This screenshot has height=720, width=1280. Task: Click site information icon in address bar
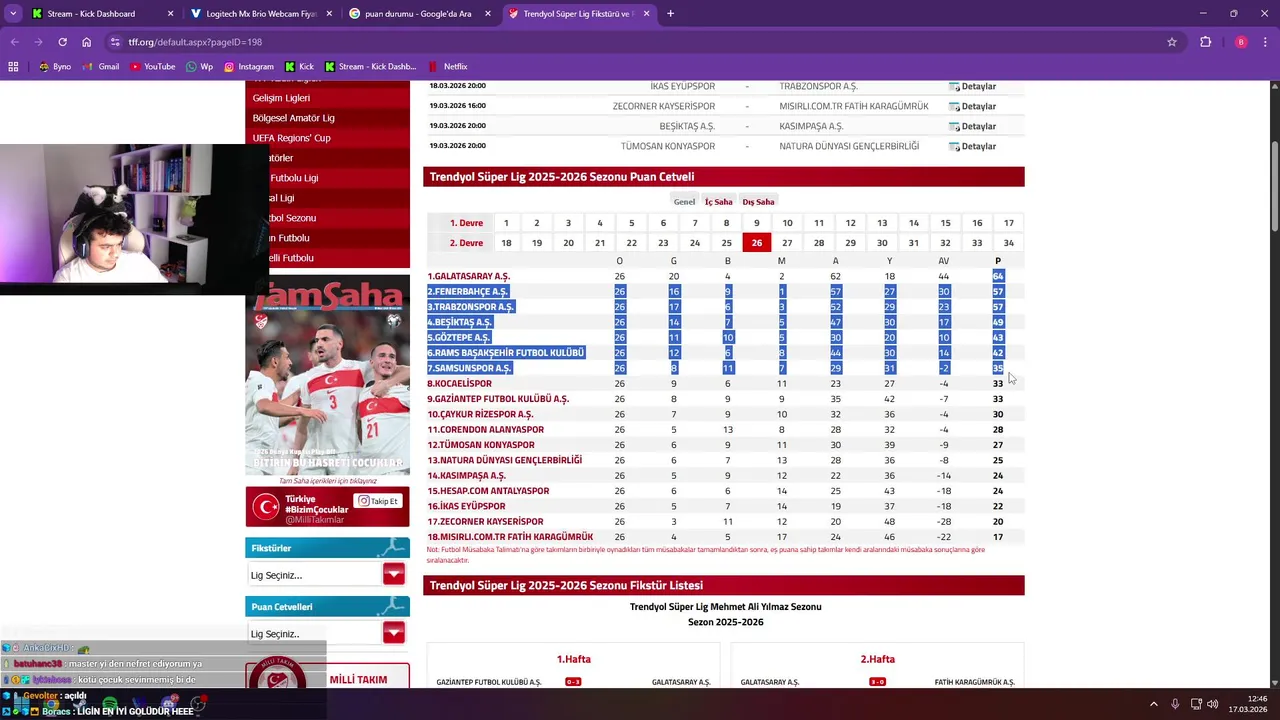pyautogui.click(x=115, y=42)
